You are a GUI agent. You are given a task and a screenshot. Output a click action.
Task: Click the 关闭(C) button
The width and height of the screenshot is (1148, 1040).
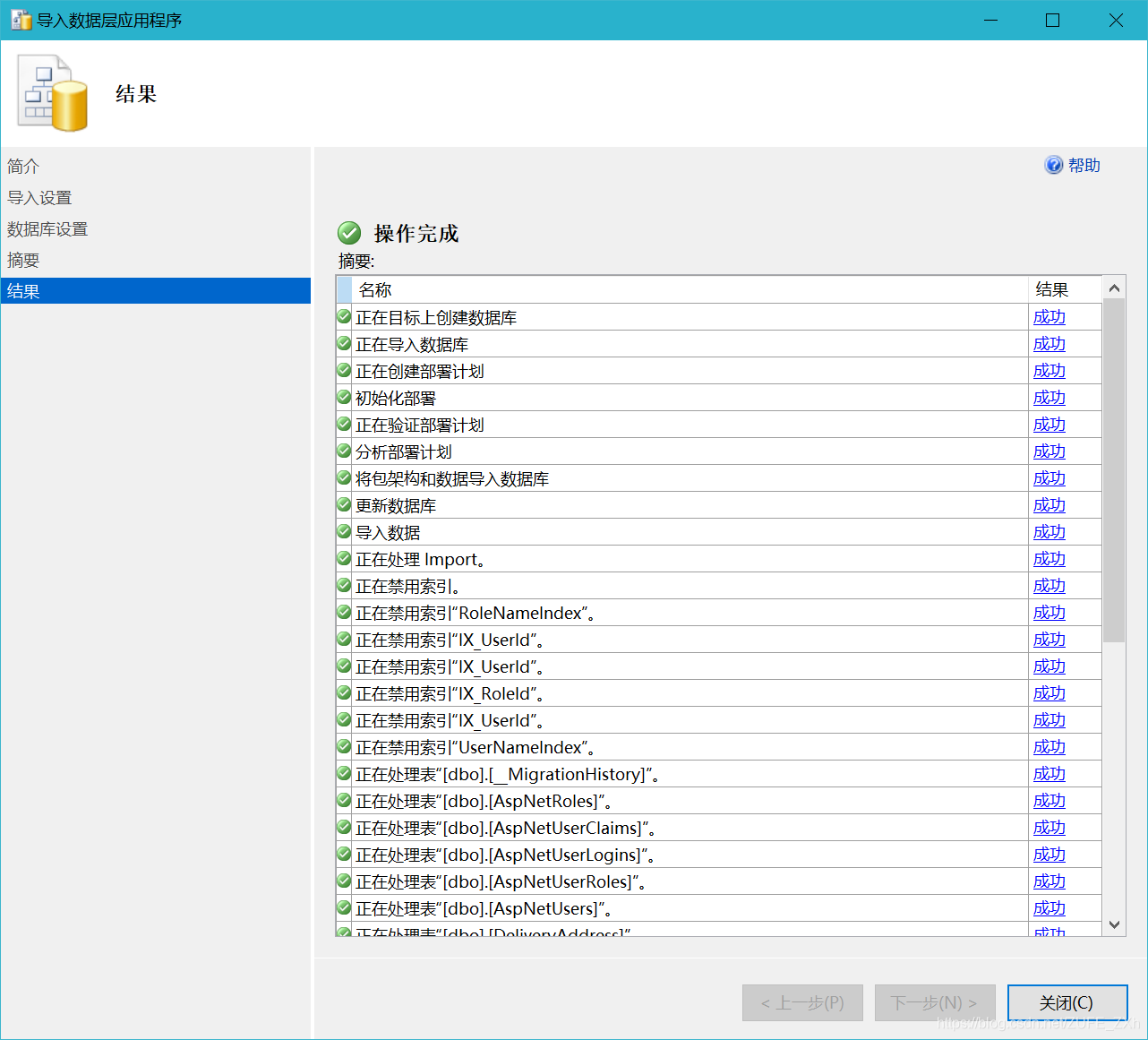(1067, 1002)
